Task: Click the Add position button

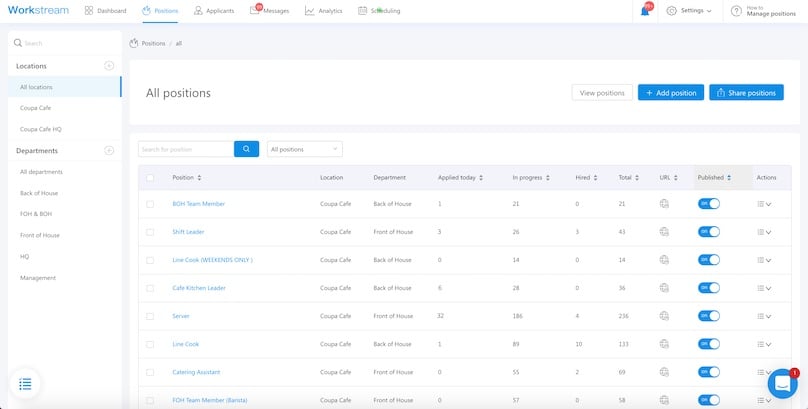Action: (x=670, y=93)
